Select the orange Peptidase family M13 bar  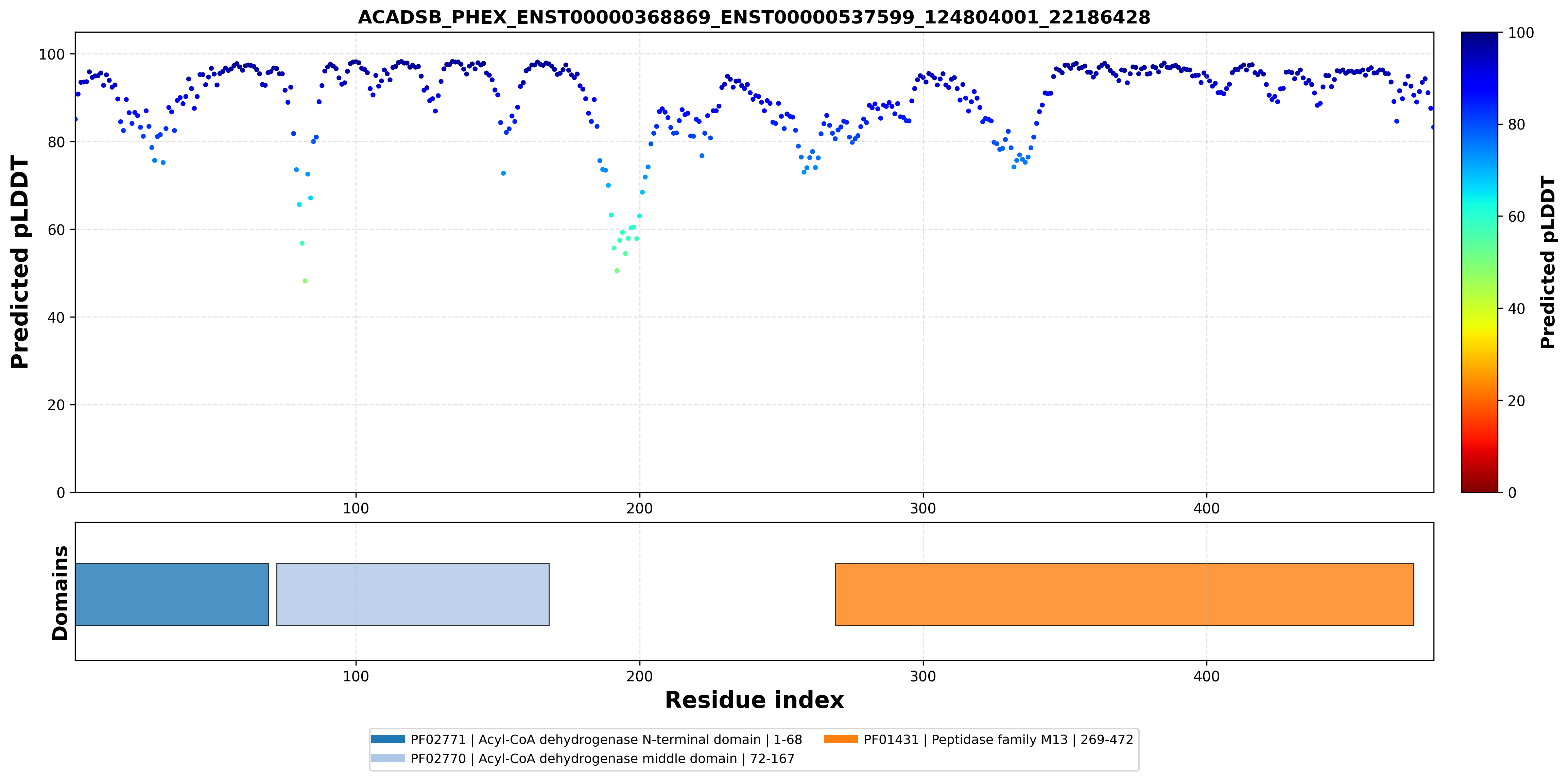tap(1124, 595)
